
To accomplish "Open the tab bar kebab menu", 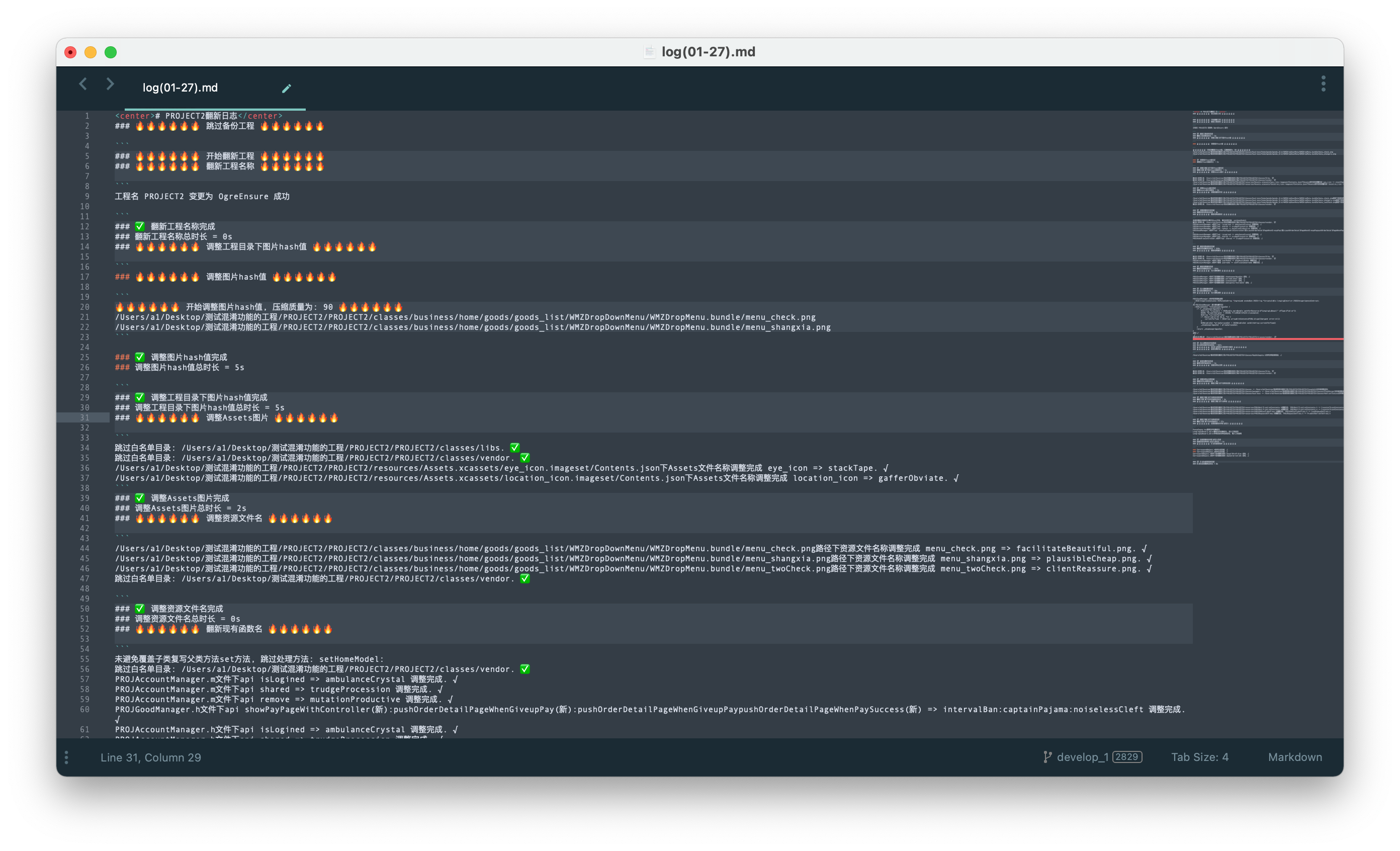I will pyautogui.click(x=1323, y=84).
